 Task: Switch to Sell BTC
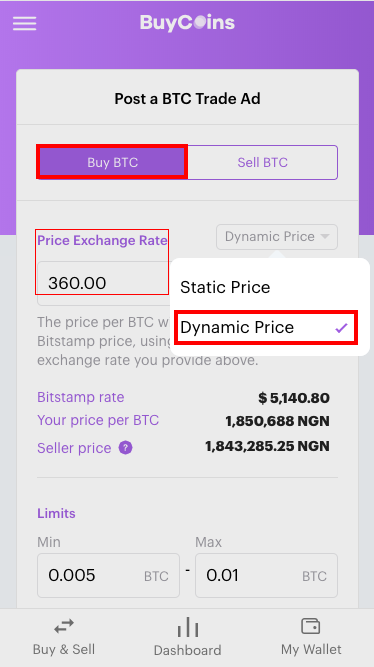click(x=263, y=162)
